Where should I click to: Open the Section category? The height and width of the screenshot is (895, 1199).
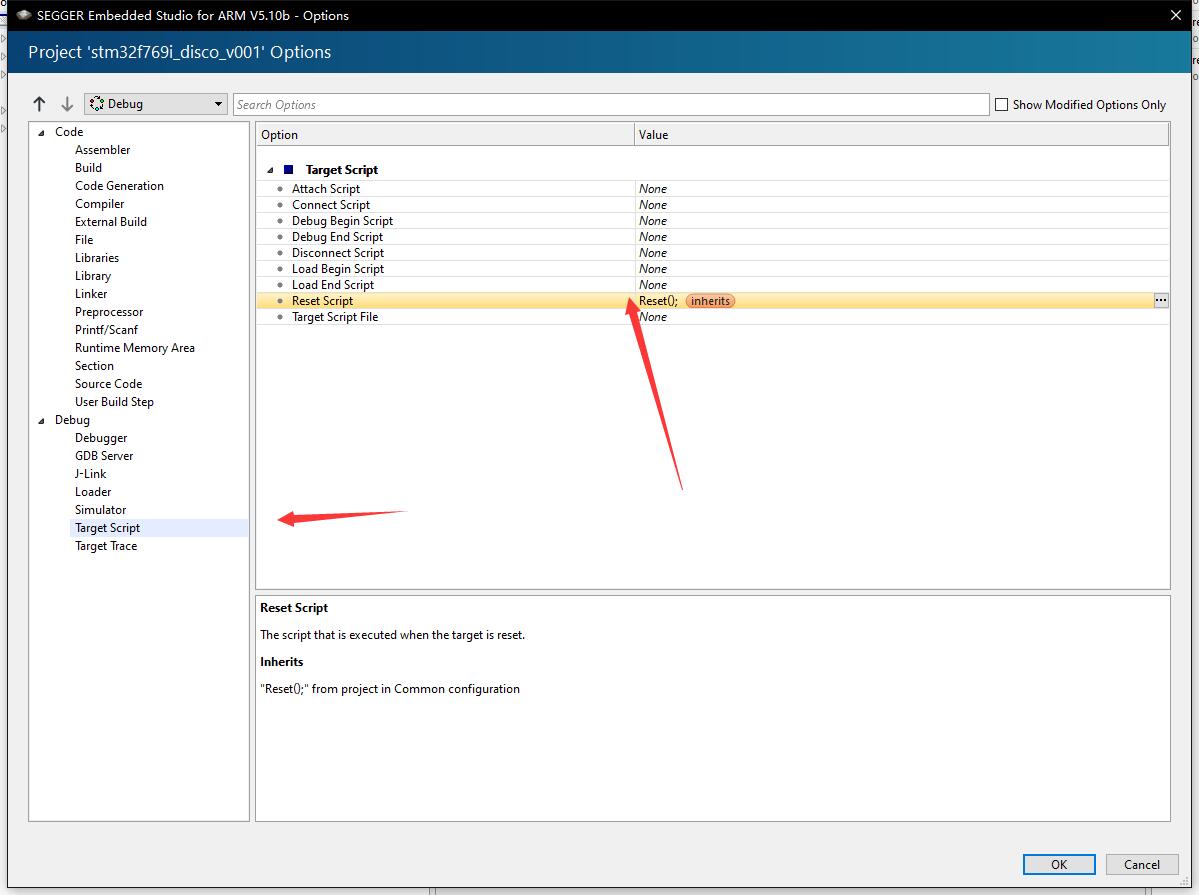(94, 366)
